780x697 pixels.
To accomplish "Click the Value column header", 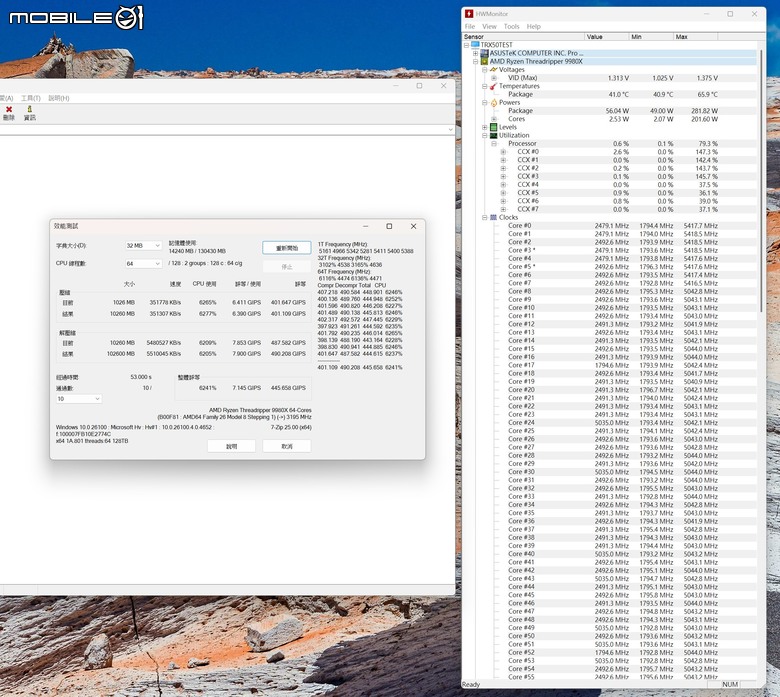I will [x=606, y=37].
